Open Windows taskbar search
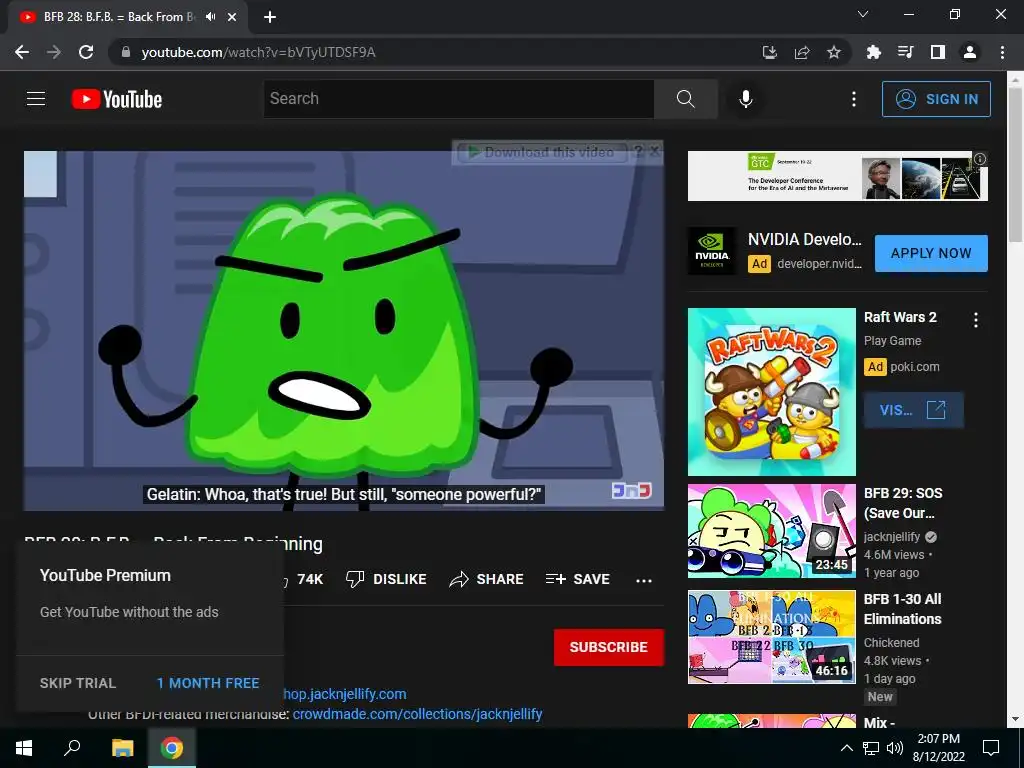The height and width of the screenshot is (768, 1024). pyautogui.click(x=72, y=748)
